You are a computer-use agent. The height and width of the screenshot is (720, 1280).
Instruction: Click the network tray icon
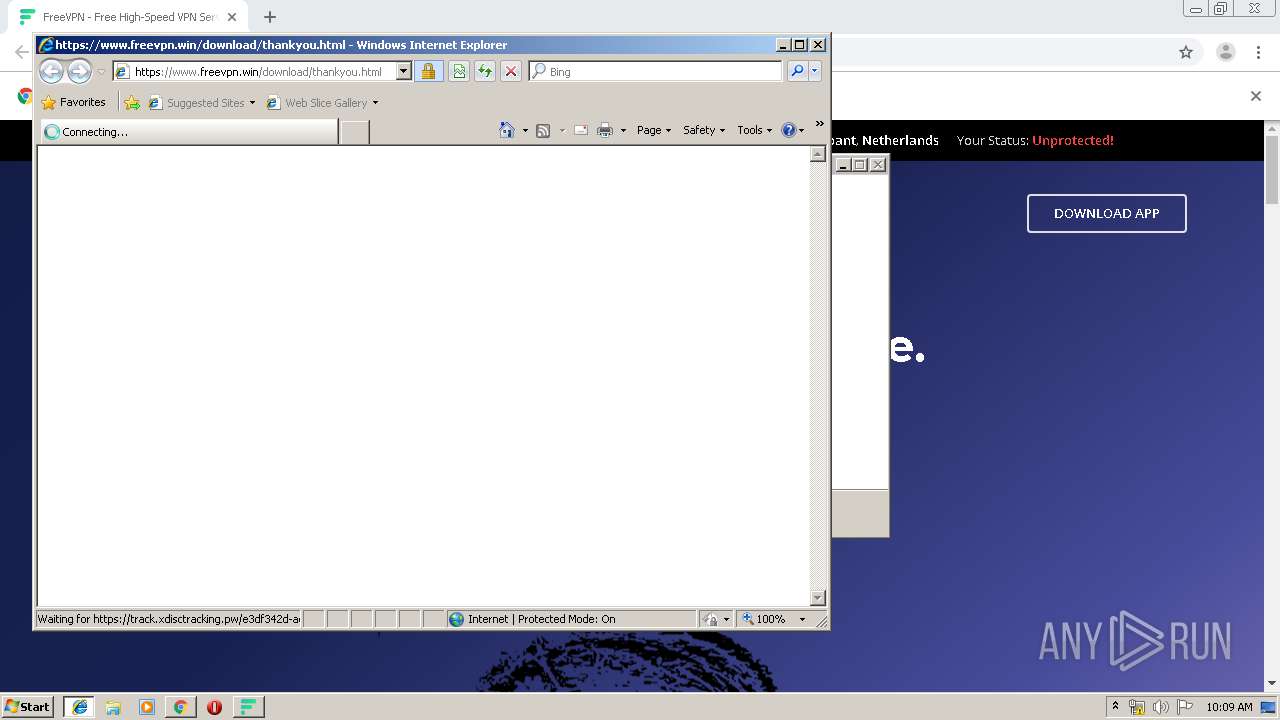[x=1136, y=707]
